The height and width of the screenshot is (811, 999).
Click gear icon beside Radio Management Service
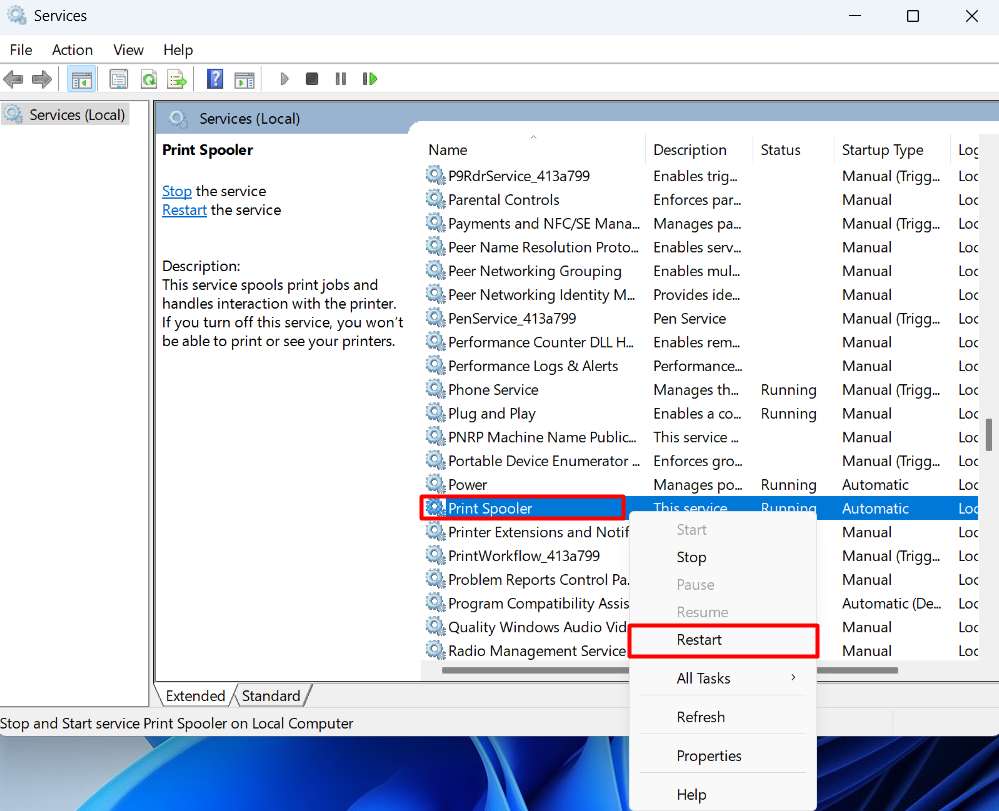click(x=436, y=650)
